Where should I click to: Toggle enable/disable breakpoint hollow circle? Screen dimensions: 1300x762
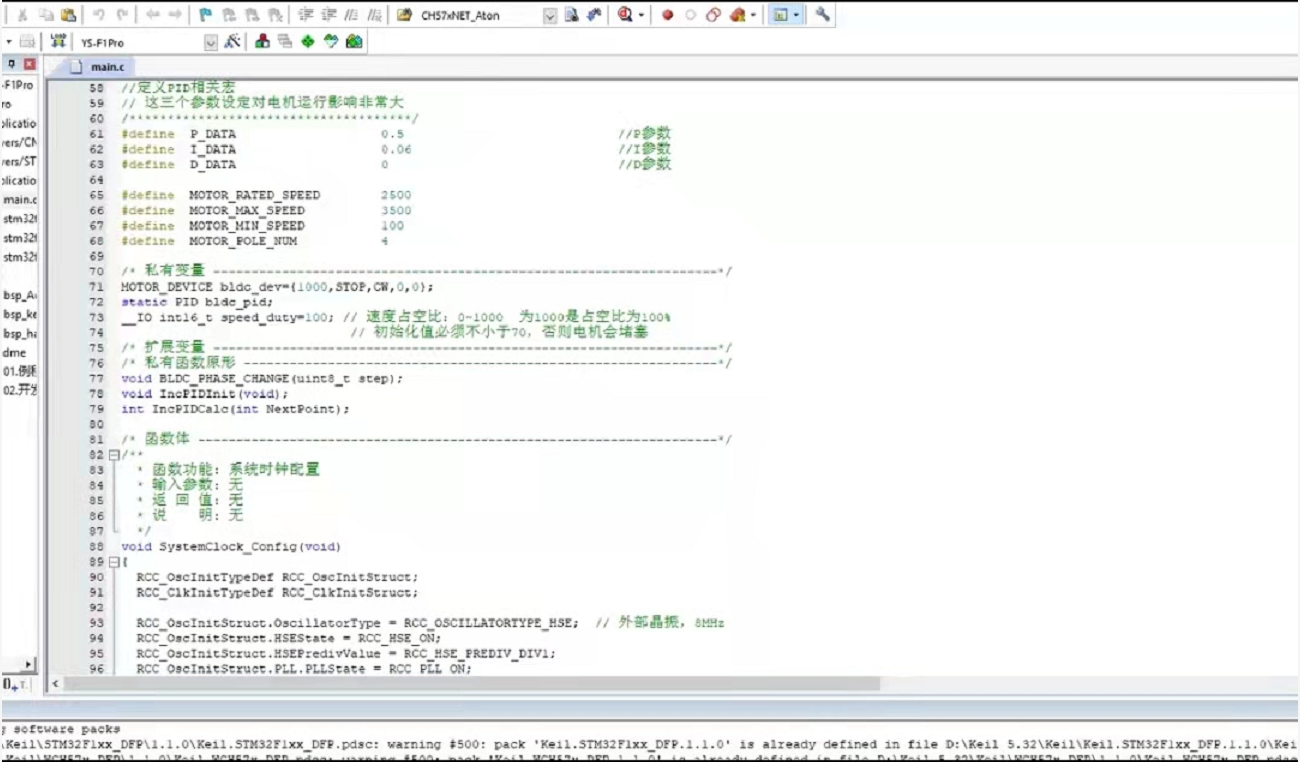click(x=690, y=15)
